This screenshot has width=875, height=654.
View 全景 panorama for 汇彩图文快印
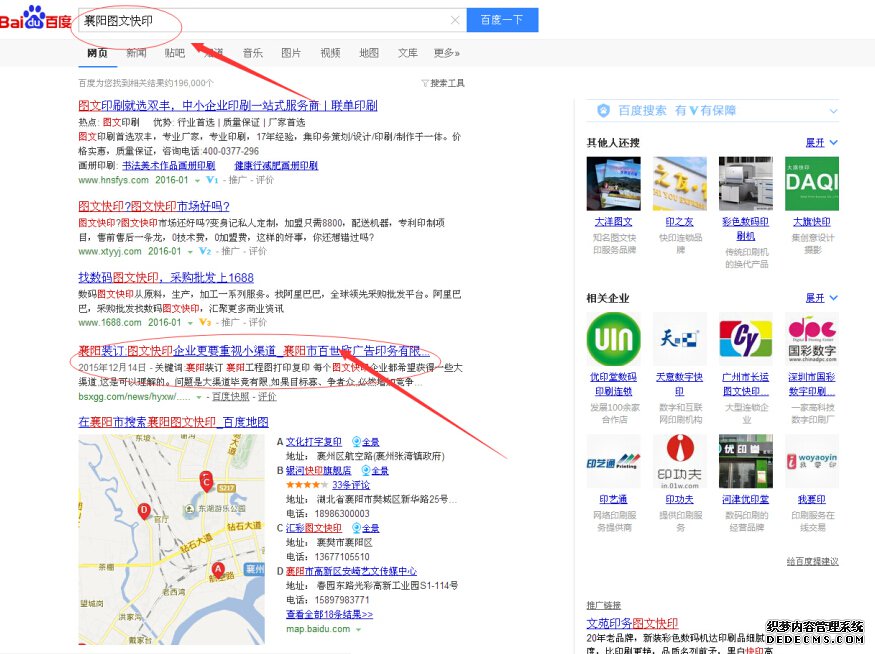[366, 528]
